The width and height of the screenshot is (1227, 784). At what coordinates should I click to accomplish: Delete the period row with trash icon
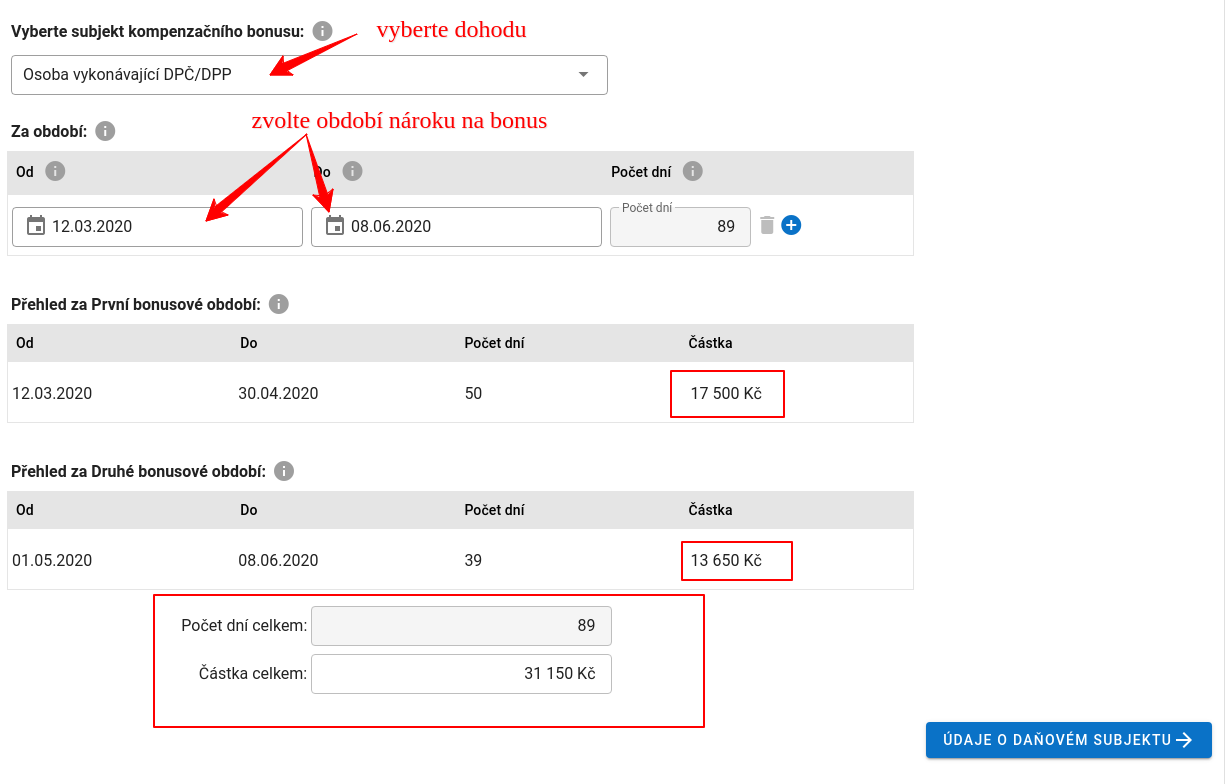767,225
